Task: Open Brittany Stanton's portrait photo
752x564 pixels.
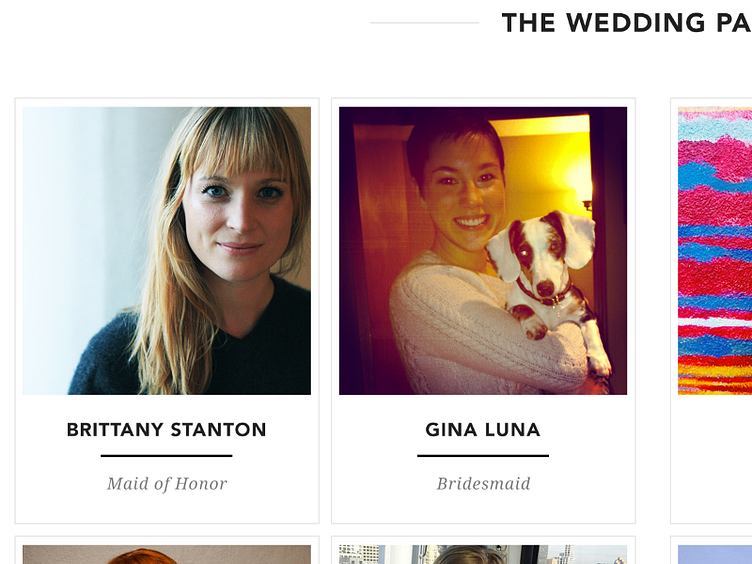Action: [166, 251]
